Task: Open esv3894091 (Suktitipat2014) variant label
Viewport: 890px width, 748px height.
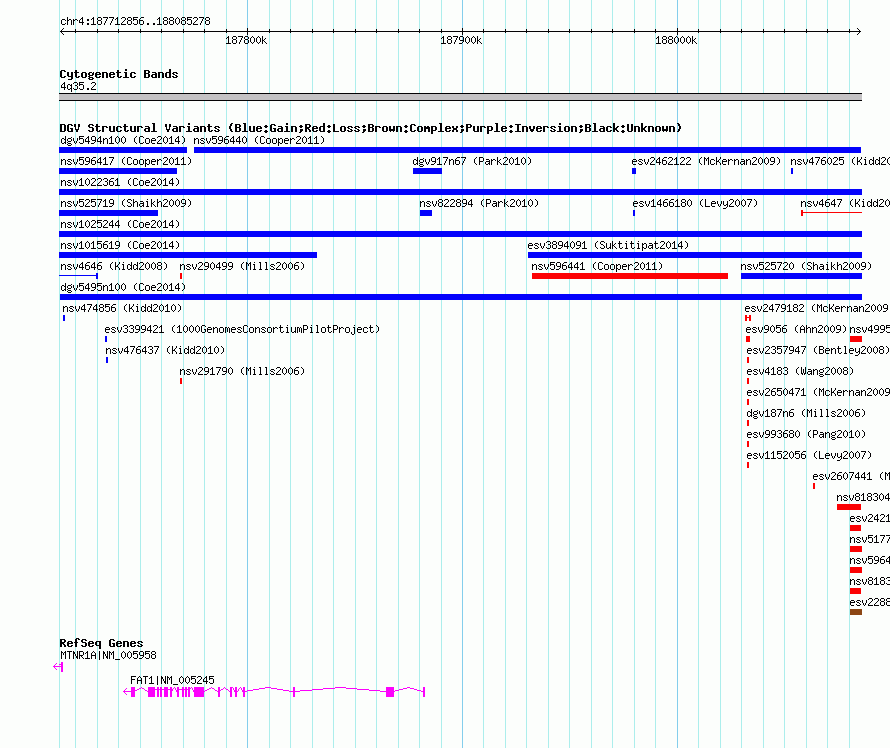Action: click(608, 245)
